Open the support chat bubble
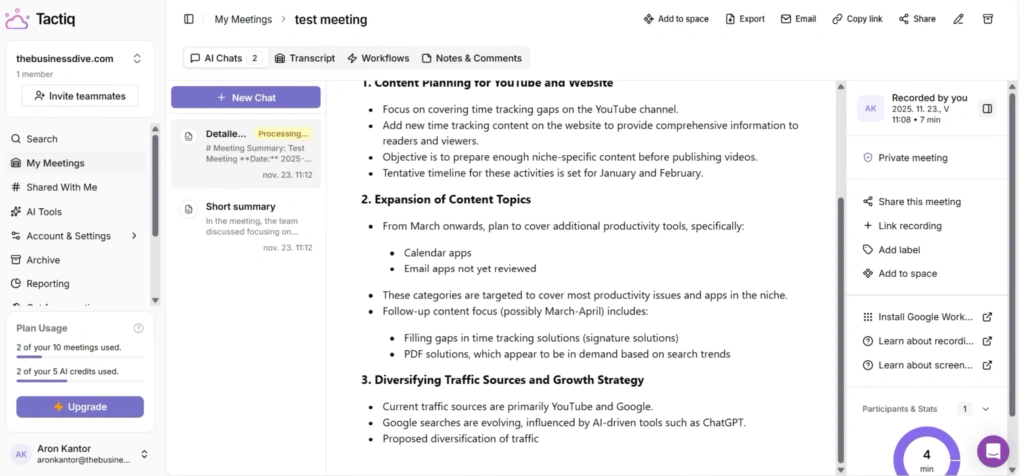The height and width of the screenshot is (476, 1020). (x=993, y=451)
